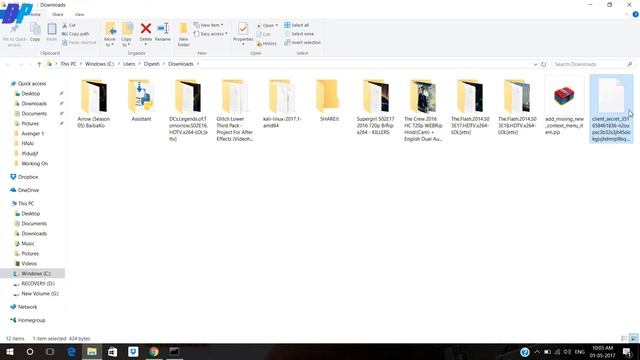Open OneDrive in navigation pane
The image size is (640, 360).
point(28,190)
